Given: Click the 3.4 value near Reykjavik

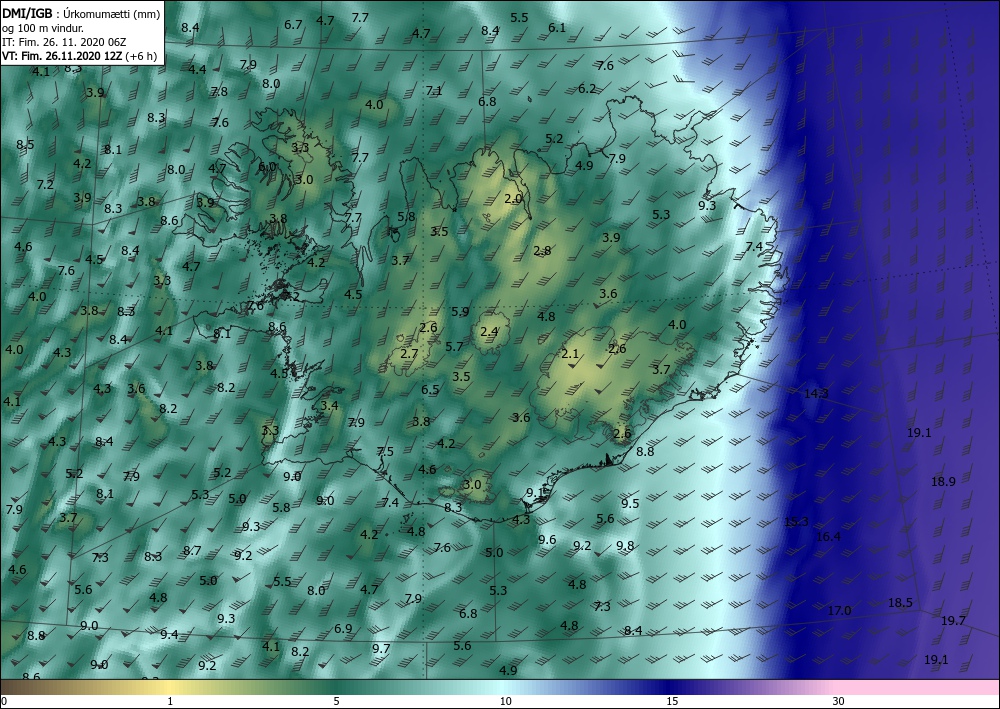Looking at the screenshot, I should pos(329,406).
